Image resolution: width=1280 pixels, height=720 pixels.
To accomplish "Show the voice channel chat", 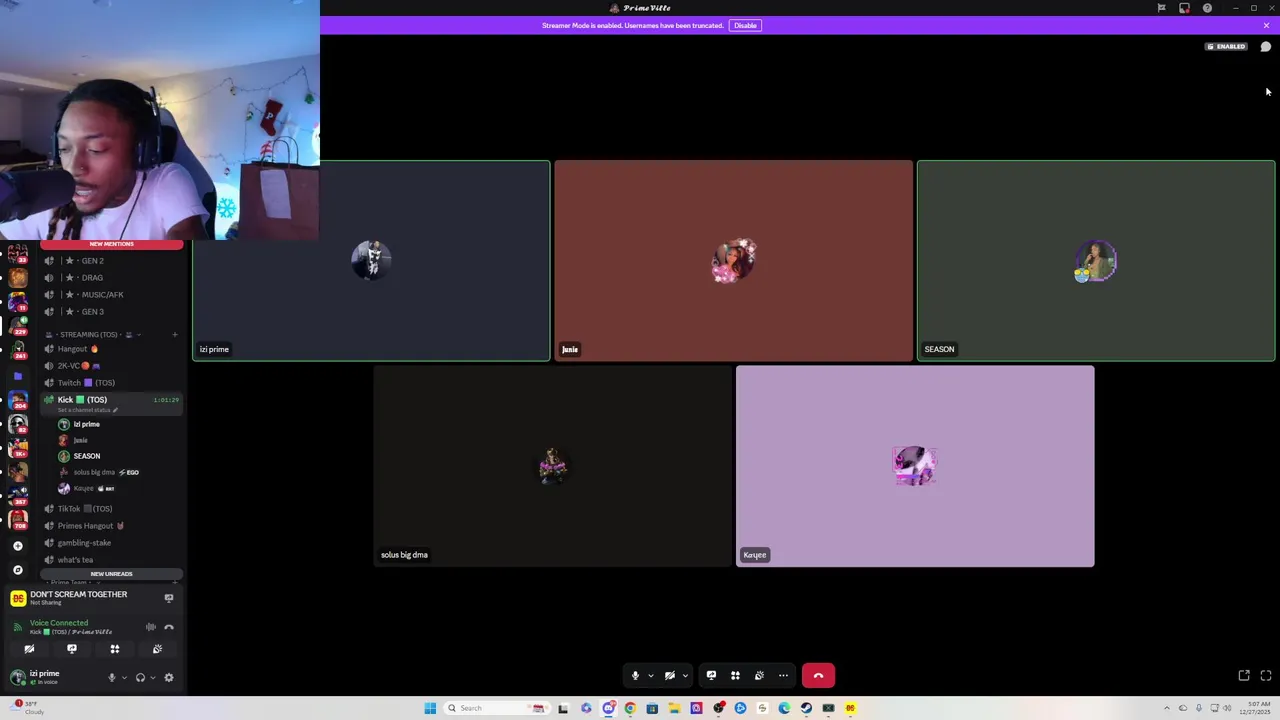I will tap(1265, 47).
